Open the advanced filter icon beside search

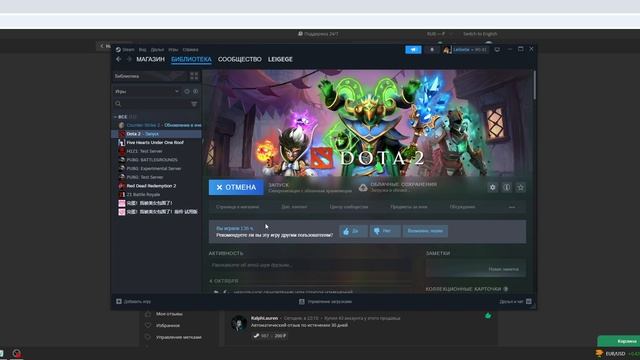(194, 104)
